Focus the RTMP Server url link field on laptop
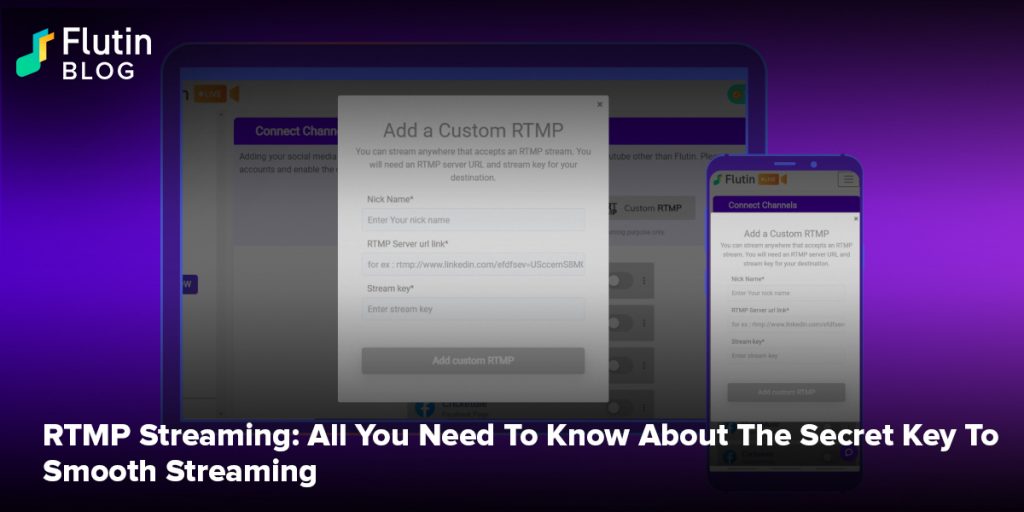The image size is (1024, 512). point(473,264)
